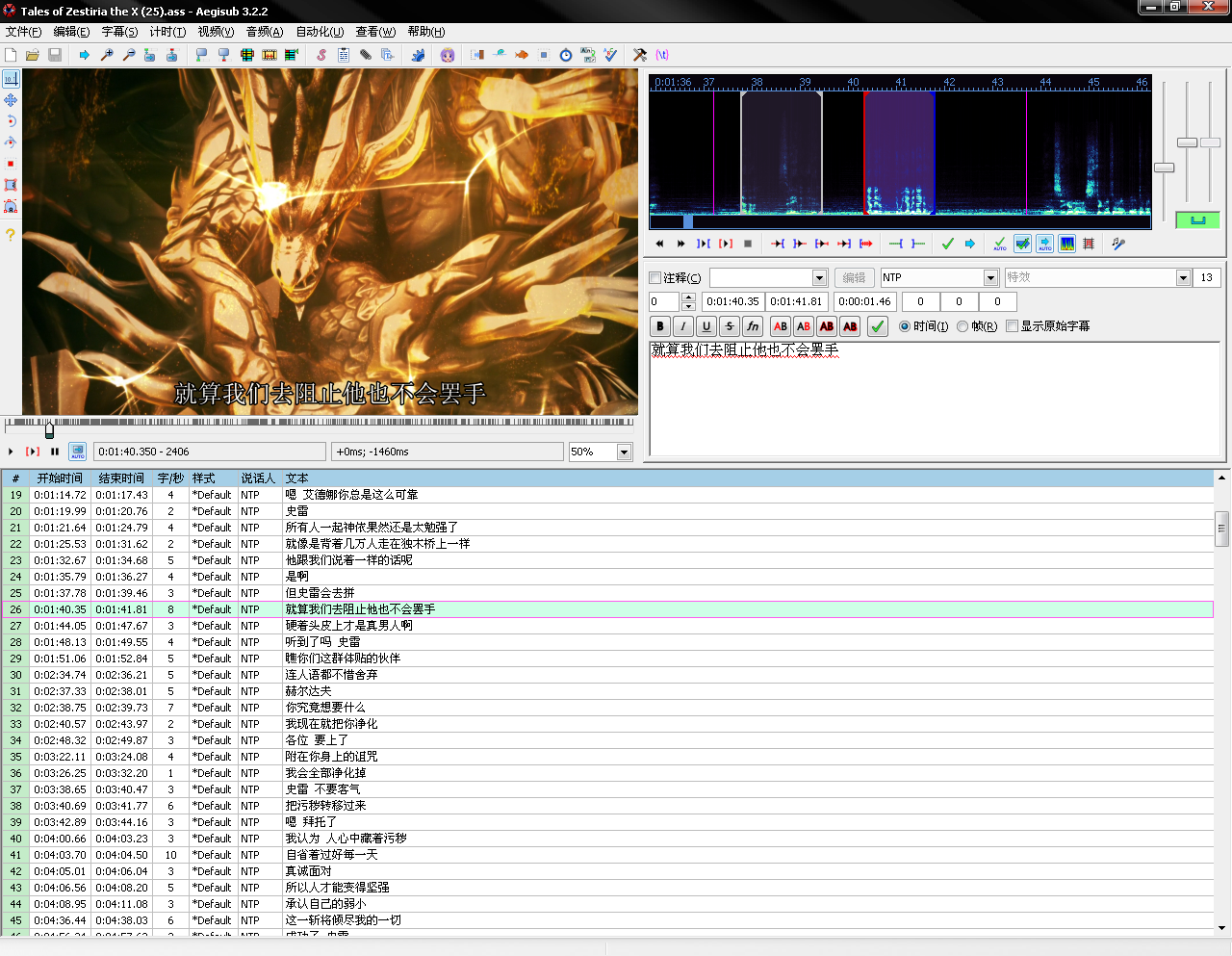
Task: Click the zoom in video magnifier icon
Action: [107, 55]
